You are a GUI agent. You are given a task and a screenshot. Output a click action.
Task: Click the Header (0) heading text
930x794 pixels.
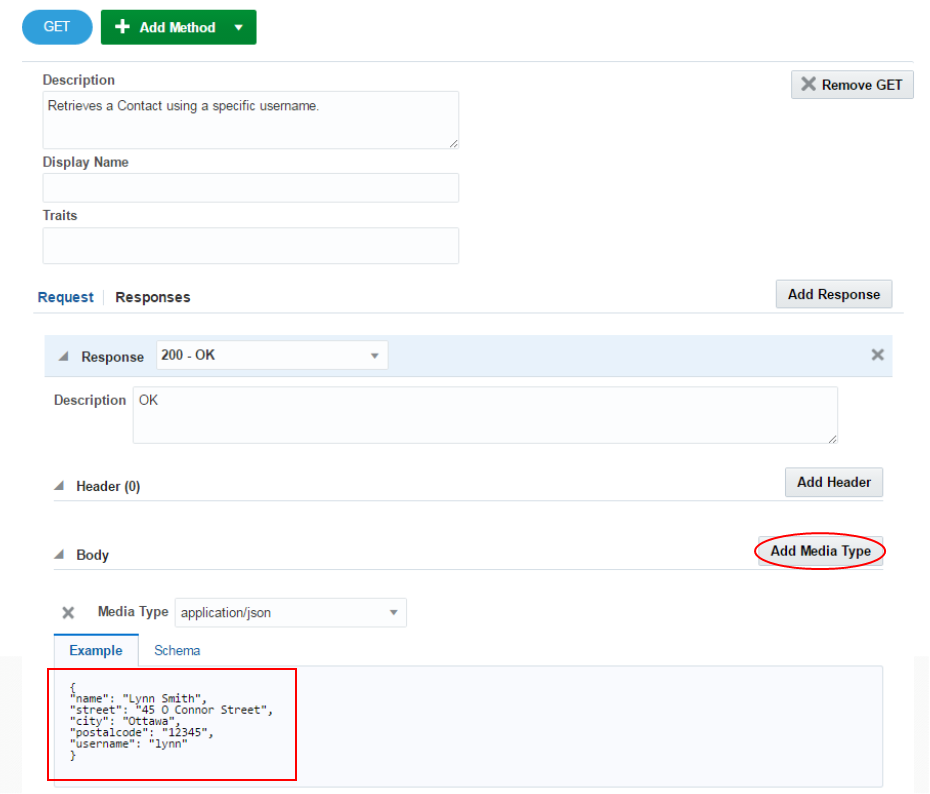click(108, 486)
